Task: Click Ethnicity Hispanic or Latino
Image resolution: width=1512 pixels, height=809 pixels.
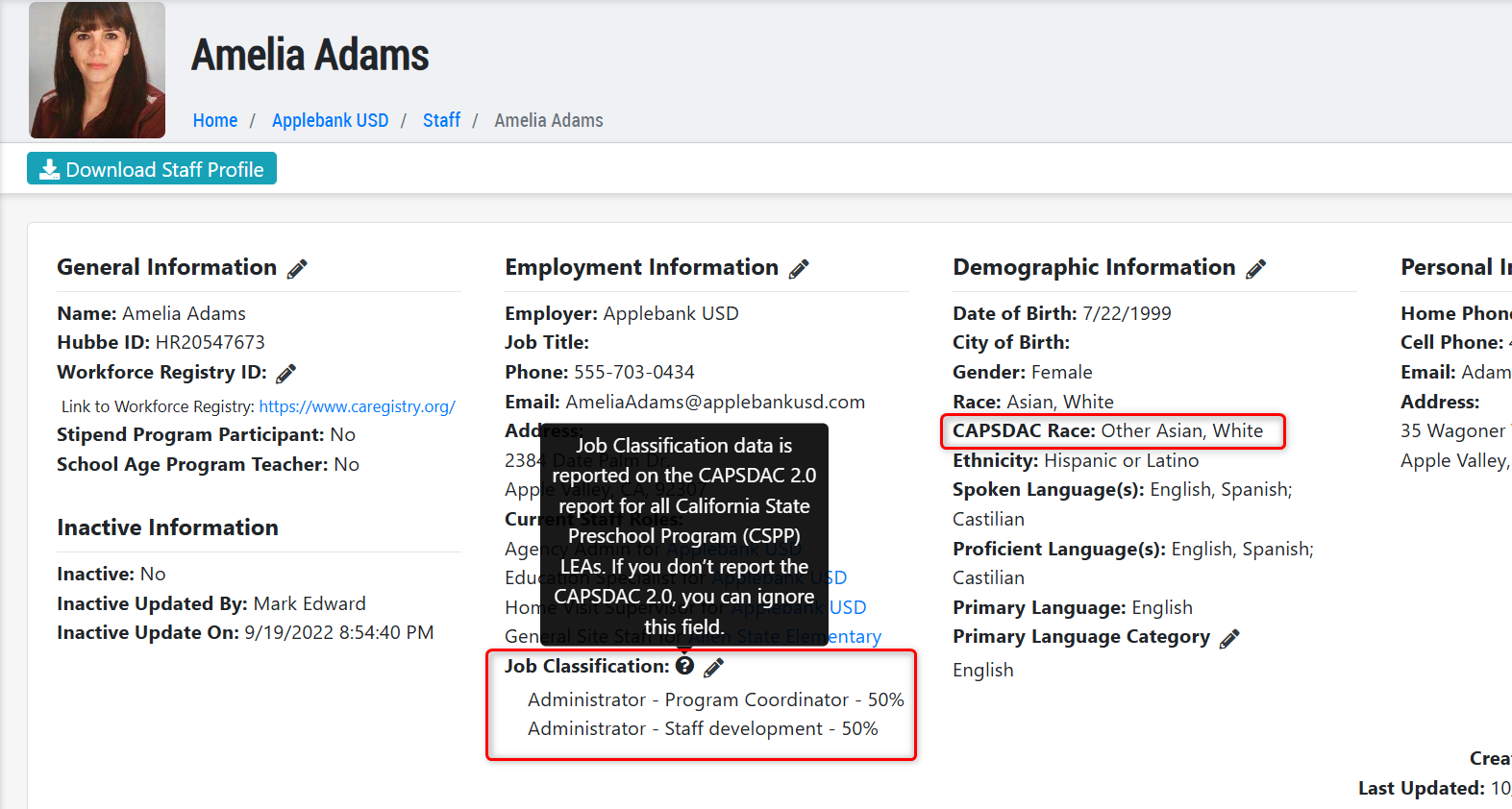Action: [1076, 460]
